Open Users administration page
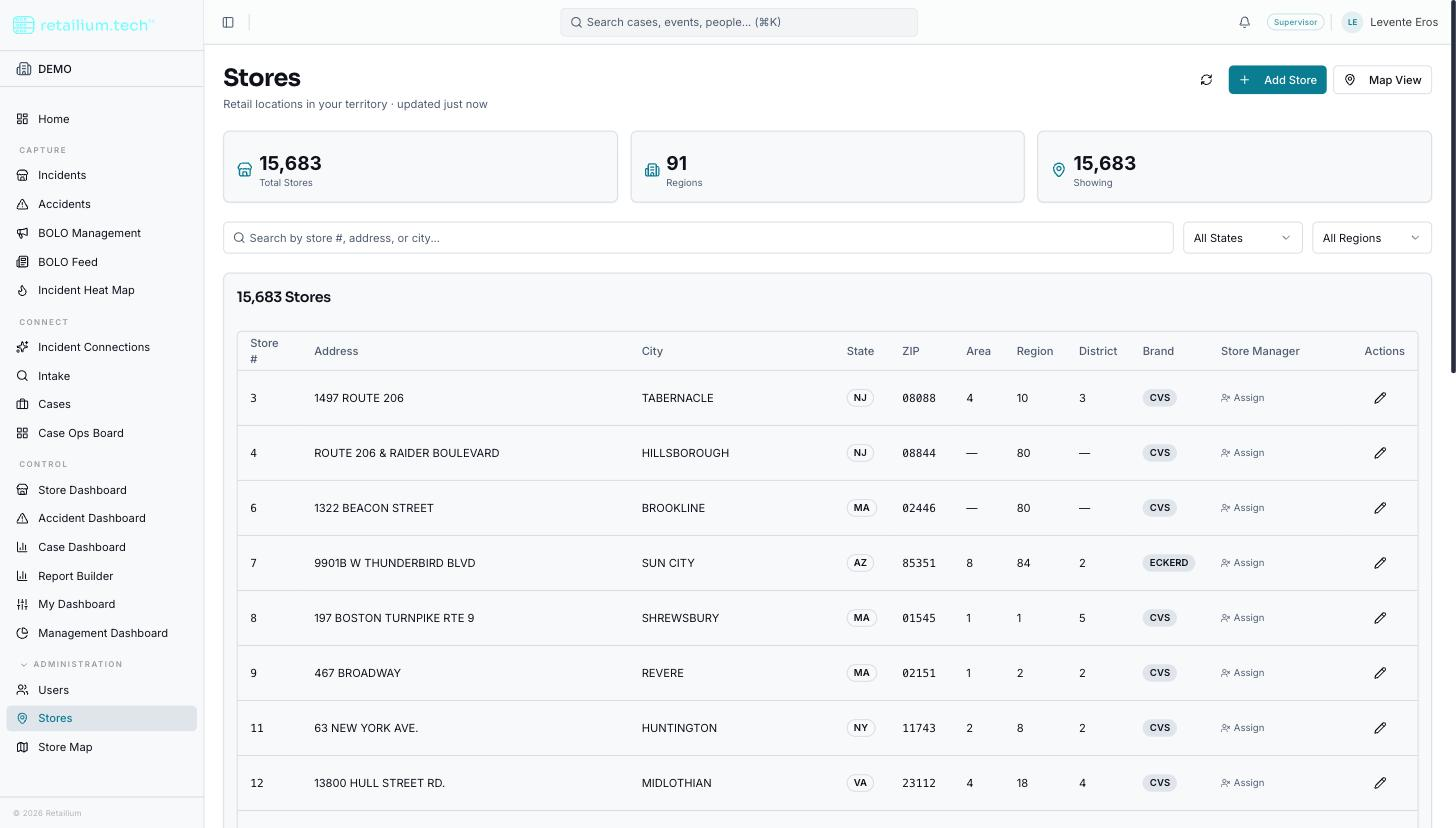This screenshot has height=828, width=1456. [101, 690]
